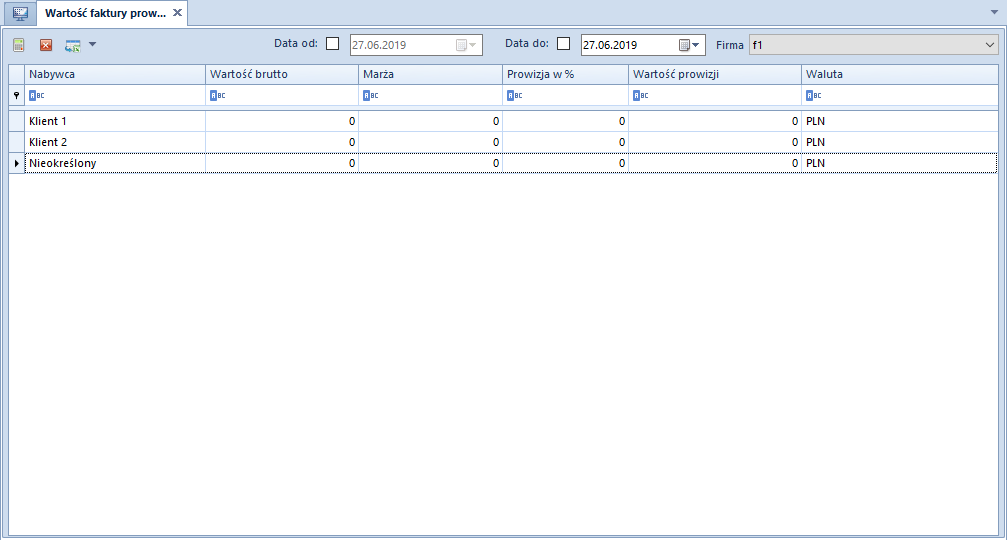Image resolution: width=1007 pixels, height=540 pixels.
Task: Sort by the Wartość brutto column header
Action: 282,74
